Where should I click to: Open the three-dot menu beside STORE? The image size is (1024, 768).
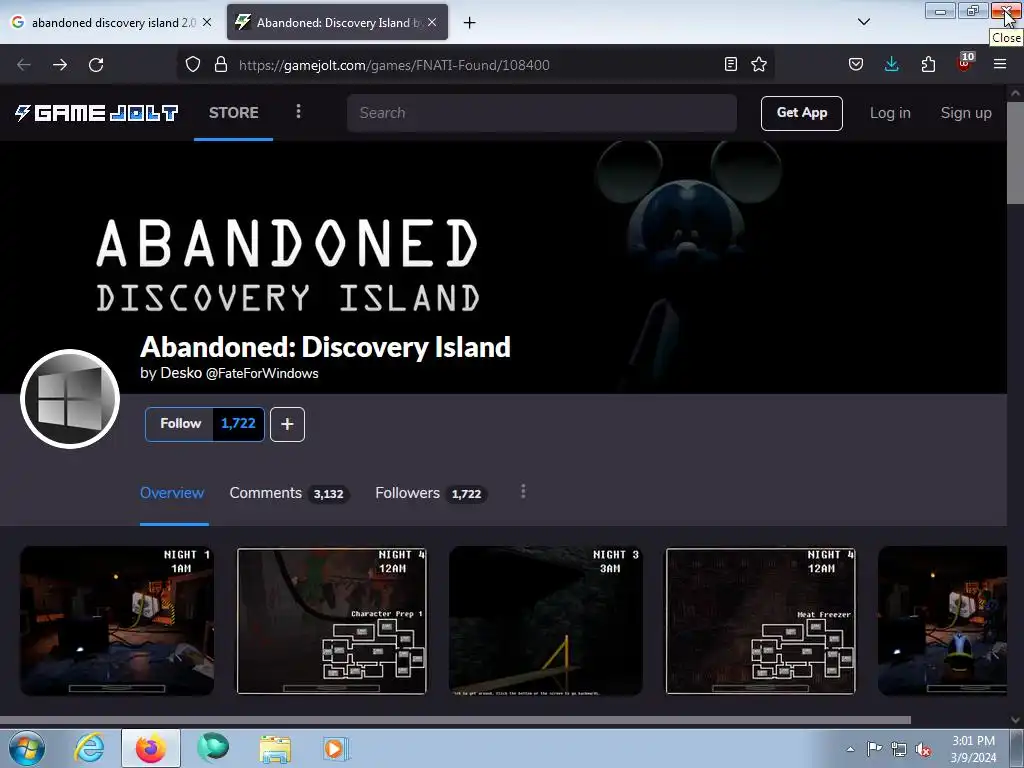point(298,111)
